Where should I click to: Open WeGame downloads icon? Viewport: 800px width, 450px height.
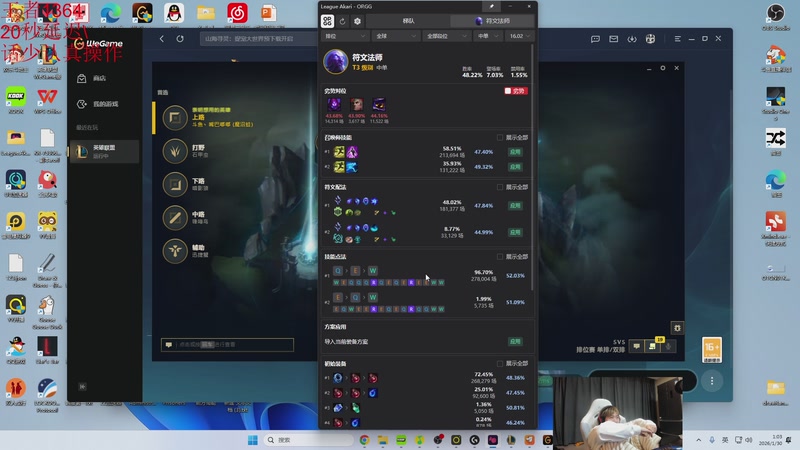(x=632, y=39)
